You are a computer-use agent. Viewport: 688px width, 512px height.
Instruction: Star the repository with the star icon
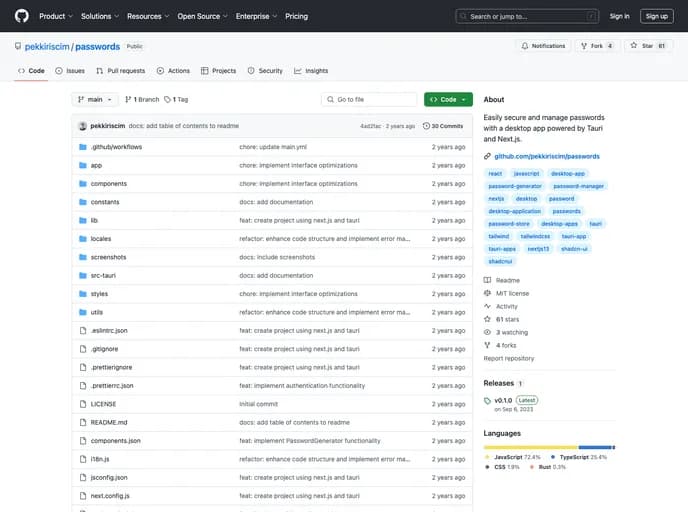634,45
